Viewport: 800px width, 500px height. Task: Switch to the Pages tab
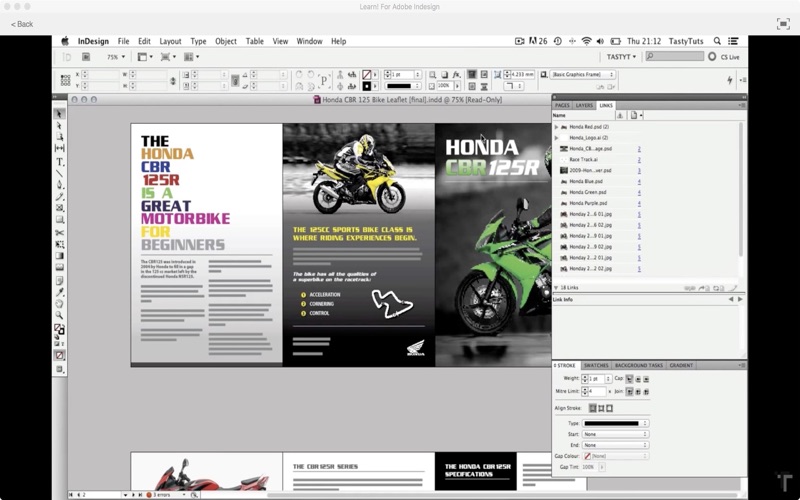click(562, 105)
